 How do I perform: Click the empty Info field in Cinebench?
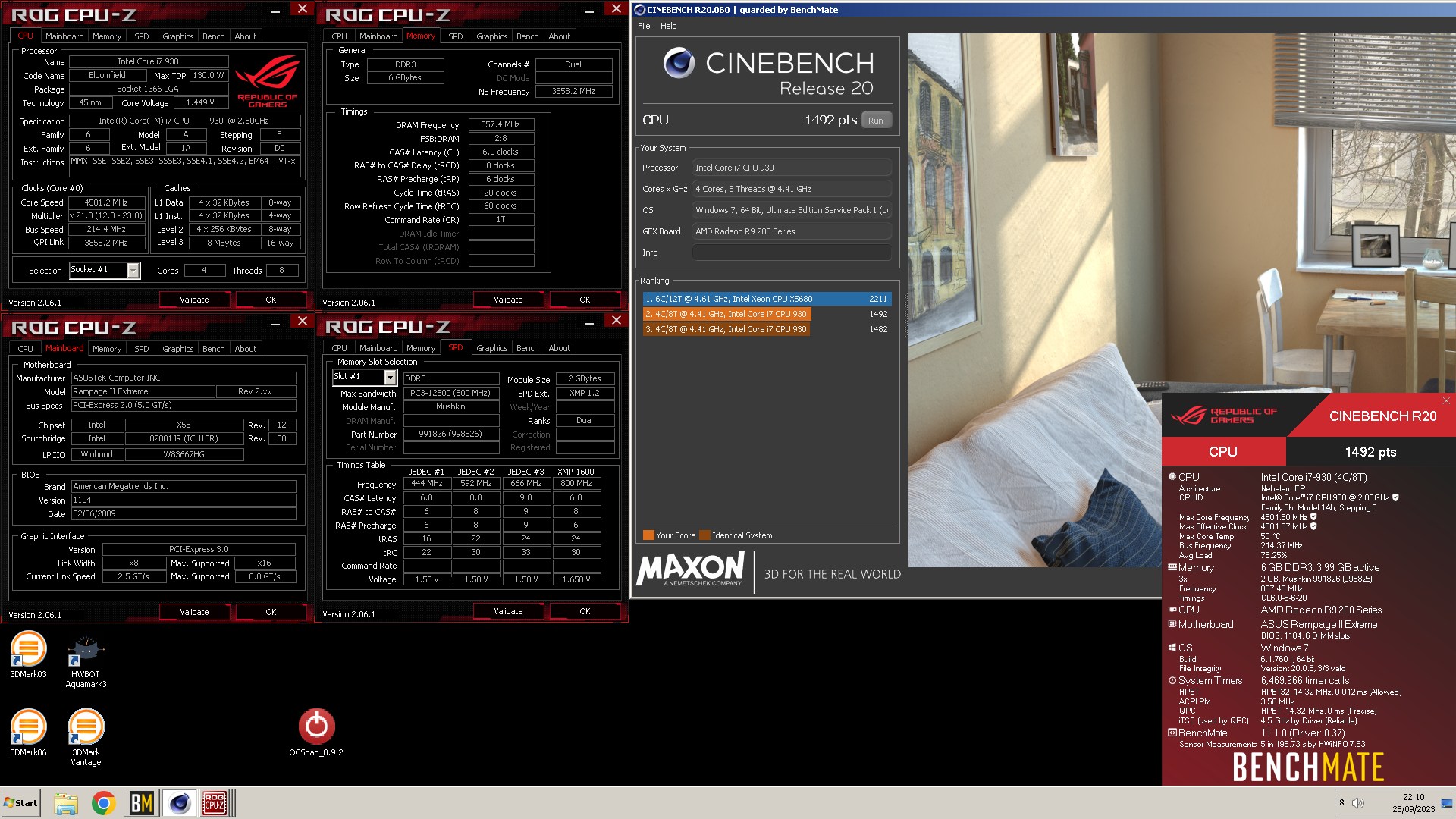point(792,253)
